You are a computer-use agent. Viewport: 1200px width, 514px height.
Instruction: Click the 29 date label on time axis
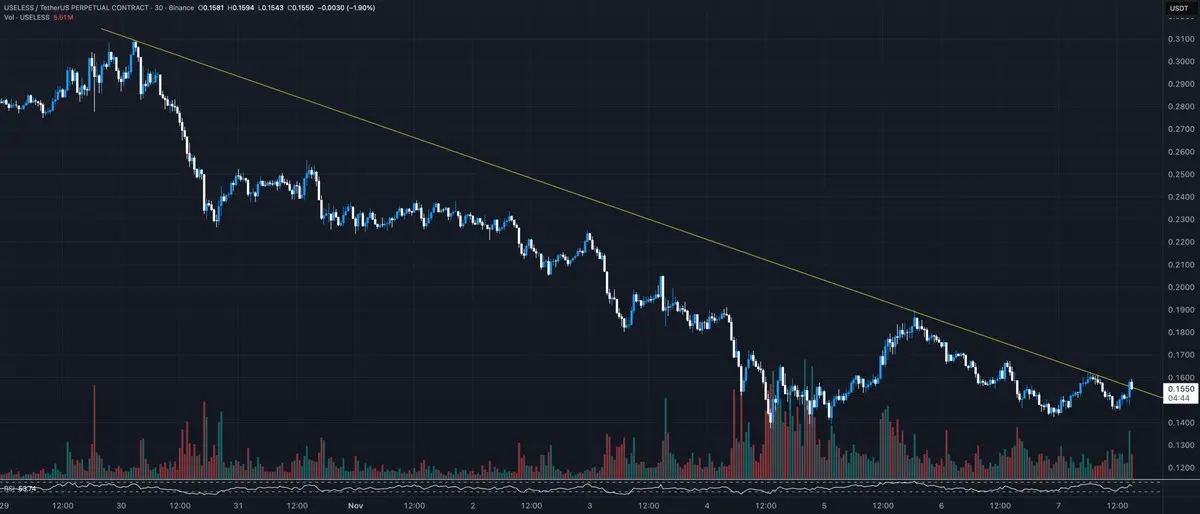(6, 506)
